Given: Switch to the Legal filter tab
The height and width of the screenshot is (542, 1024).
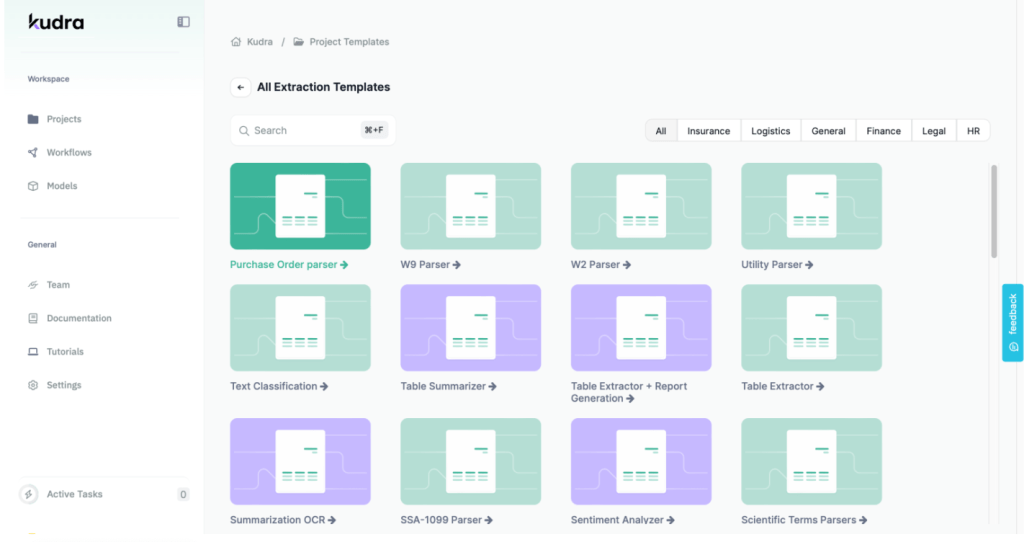Looking at the screenshot, I should tap(934, 131).
